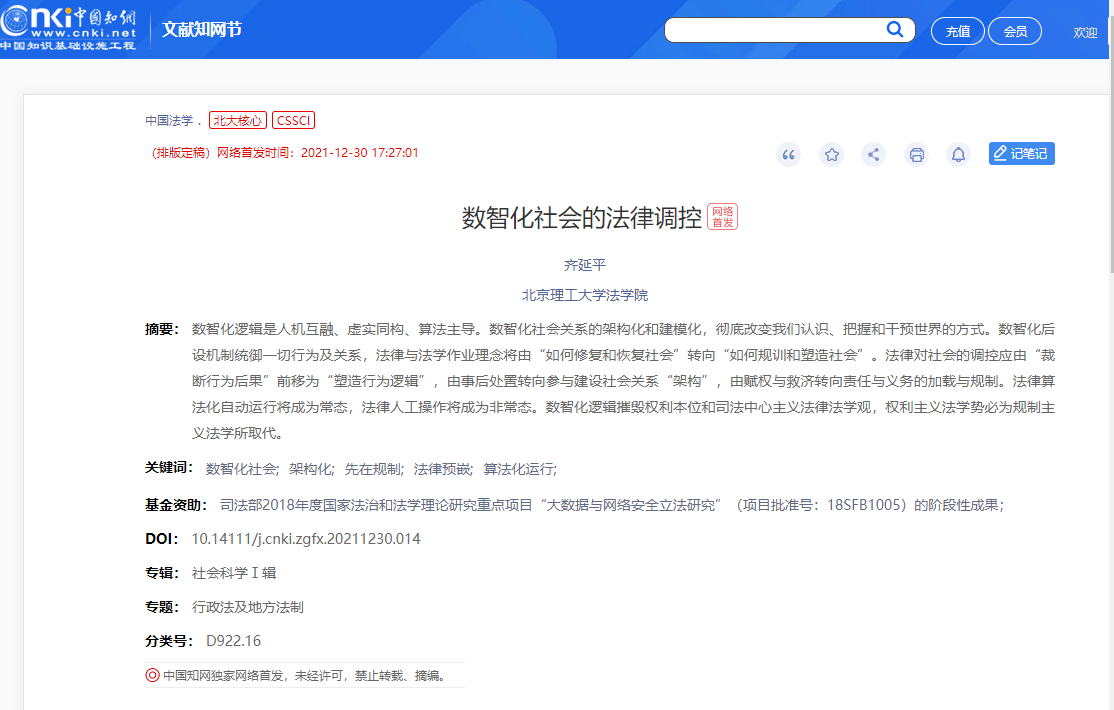Select keyword 法律预嵌
1114x710 pixels.
coord(441,469)
